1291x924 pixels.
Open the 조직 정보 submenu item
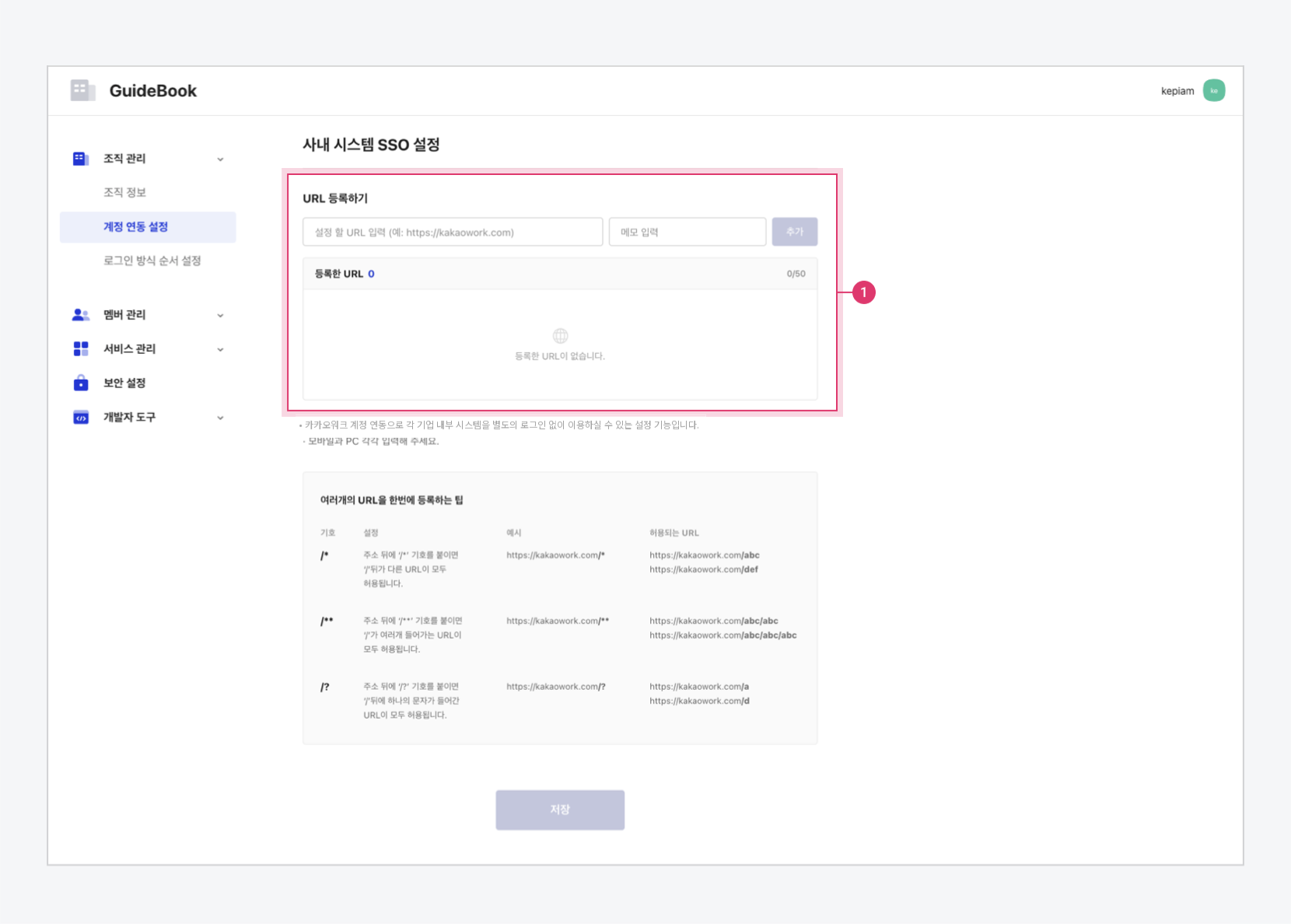pyautogui.click(x=124, y=192)
